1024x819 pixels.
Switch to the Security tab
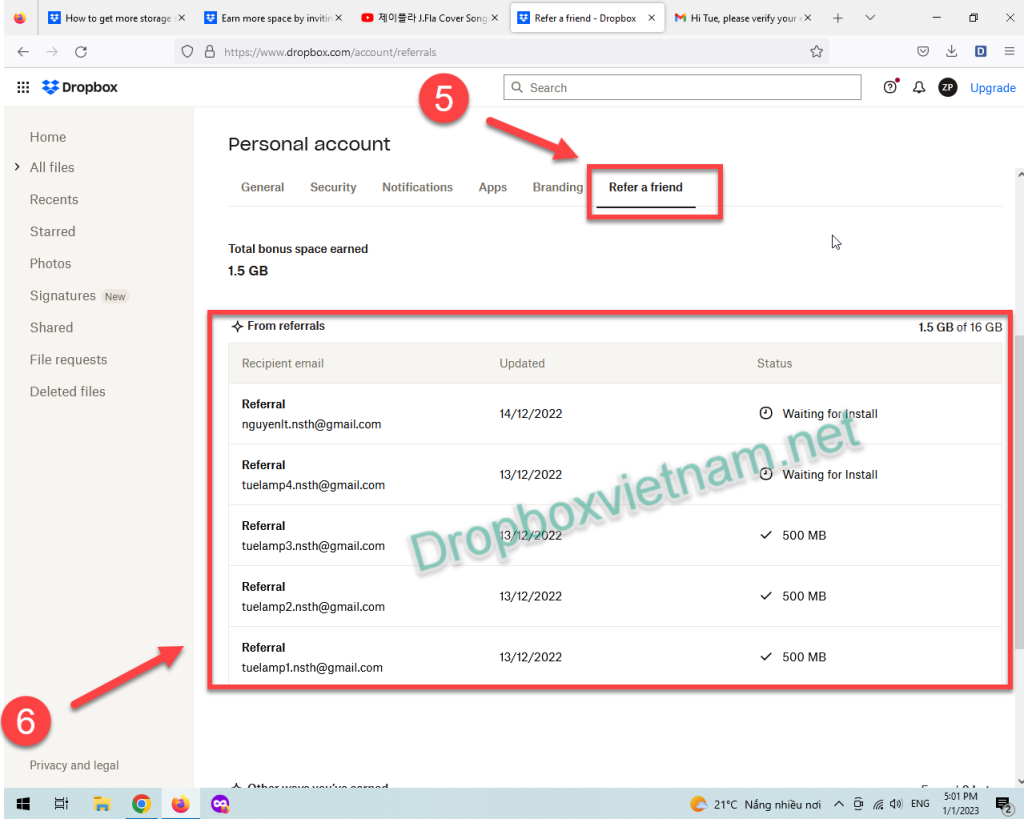pyautogui.click(x=333, y=187)
